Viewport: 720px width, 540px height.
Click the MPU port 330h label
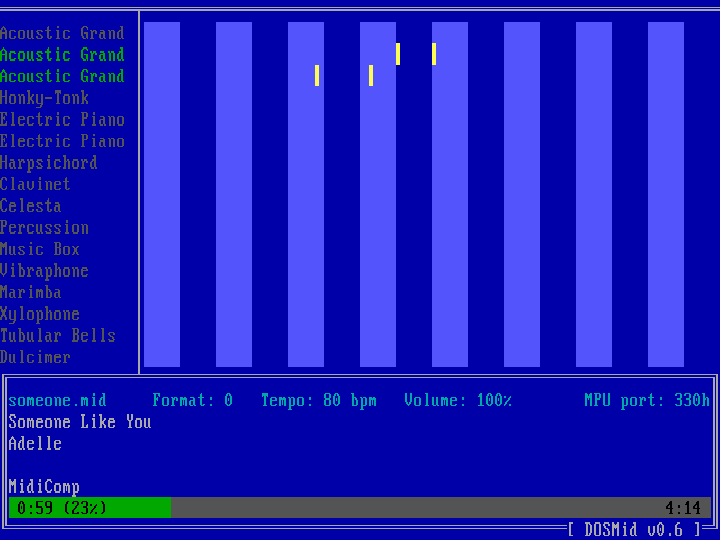point(647,400)
